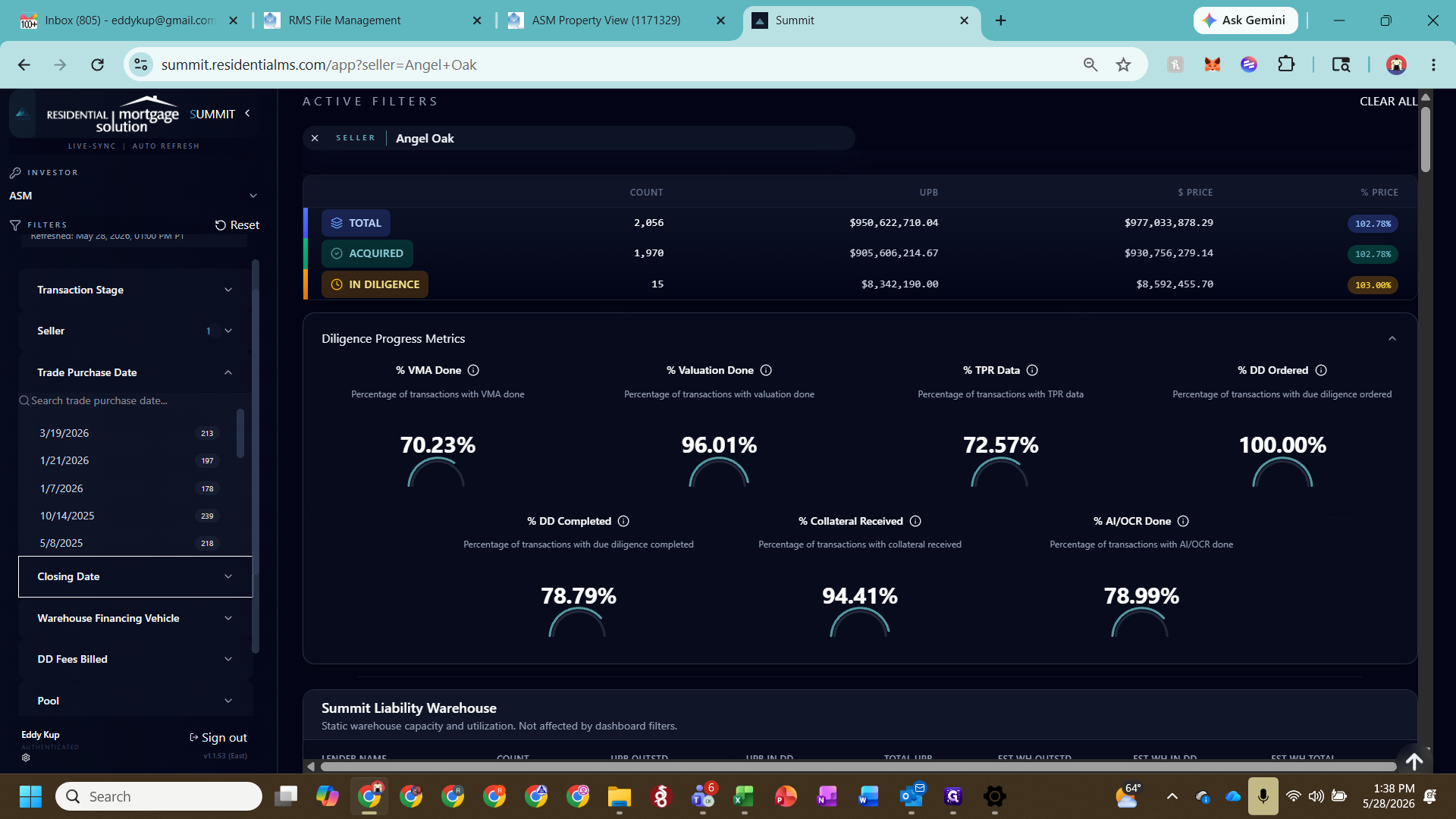Click the info icon beside % Collateral Received
This screenshot has height=819, width=1456.
(915, 521)
